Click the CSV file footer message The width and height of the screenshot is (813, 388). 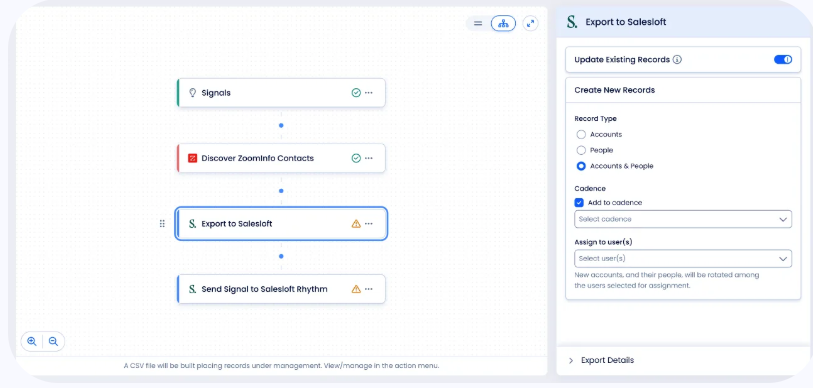click(282, 366)
